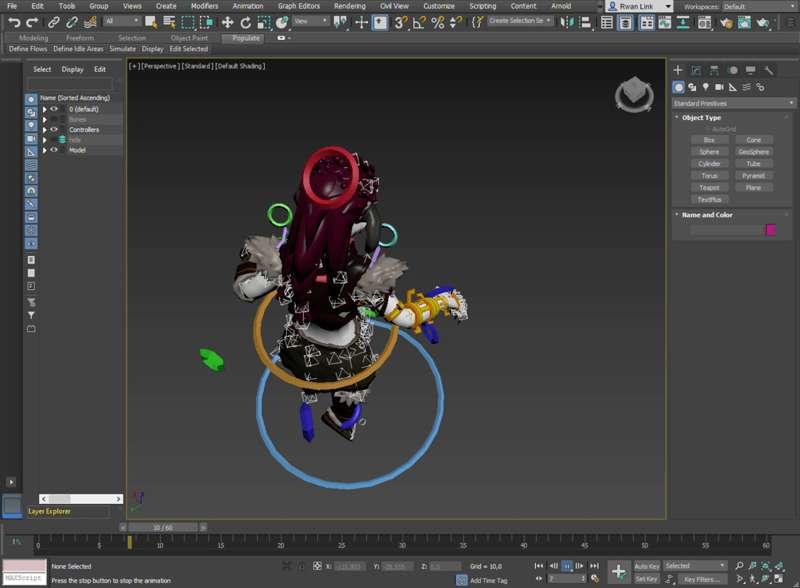Click the Select and Place icon
Image resolution: width=800 pixels, height=588 pixels.
(x=282, y=22)
